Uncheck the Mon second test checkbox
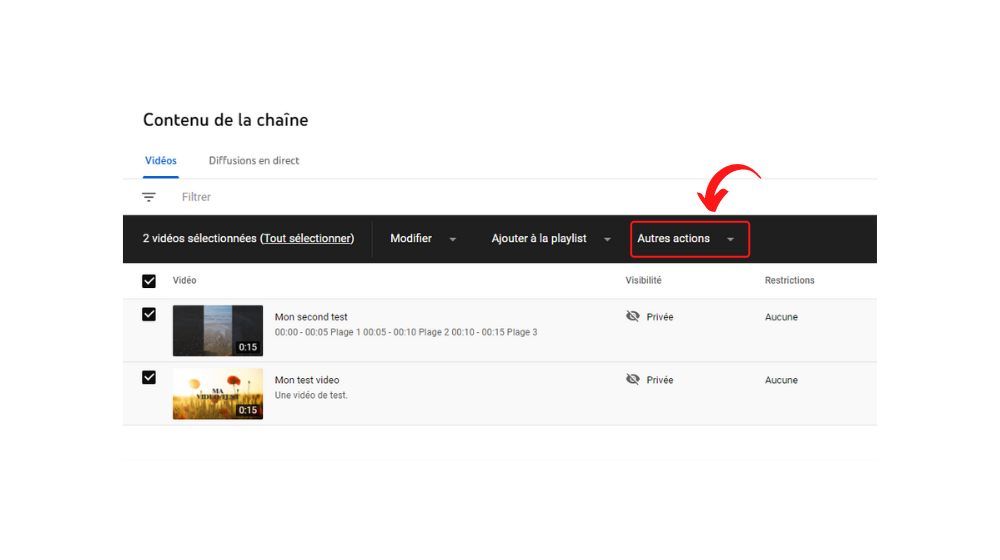Screen dimensions: 1000x560 149,314
